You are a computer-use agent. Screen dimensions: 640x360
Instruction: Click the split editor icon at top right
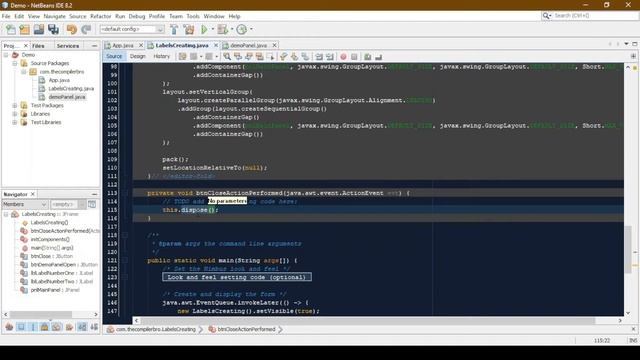click(633, 56)
